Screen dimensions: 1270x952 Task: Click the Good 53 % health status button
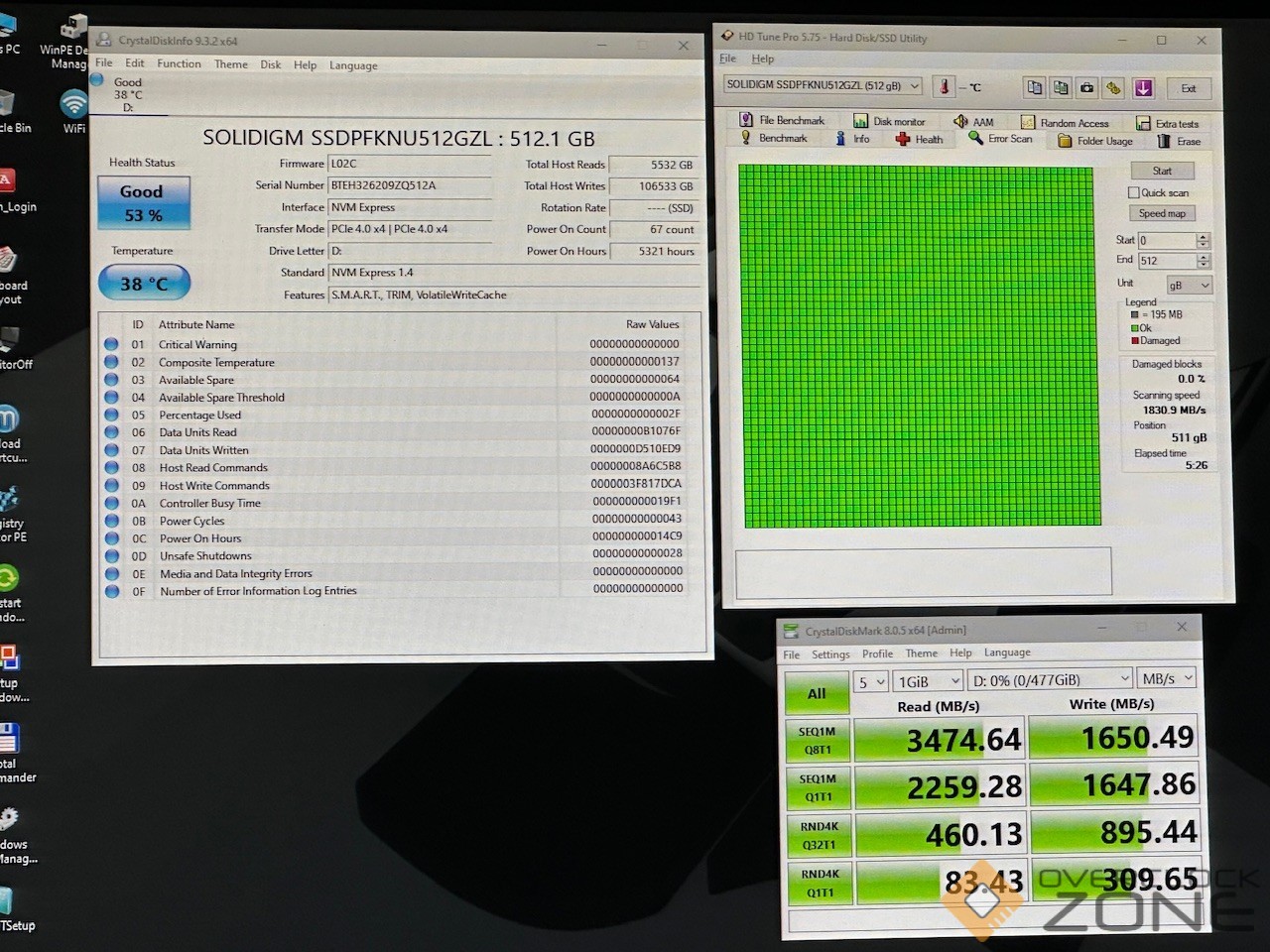tap(144, 202)
